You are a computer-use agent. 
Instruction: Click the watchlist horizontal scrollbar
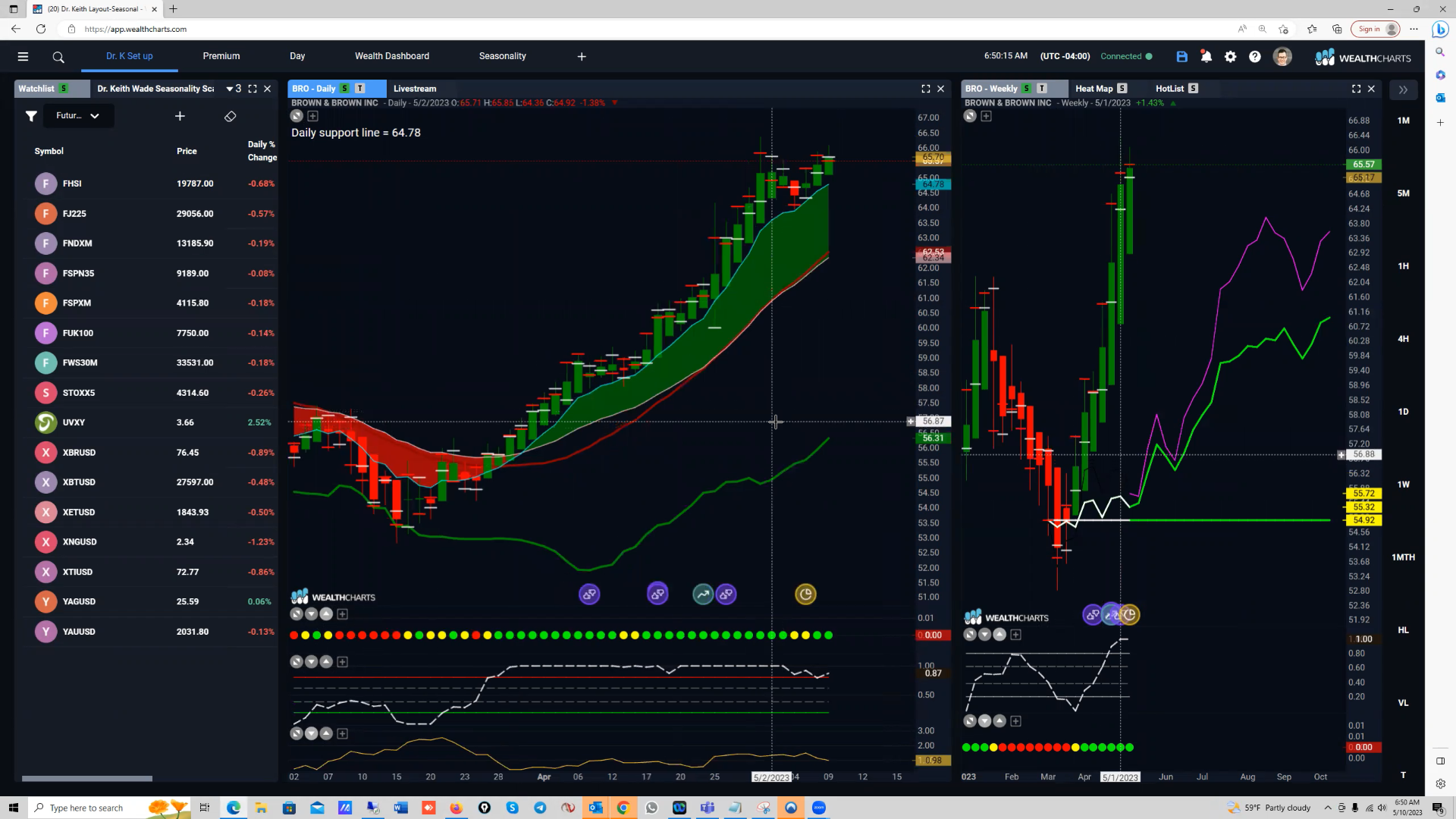pyautogui.click(x=87, y=778)
